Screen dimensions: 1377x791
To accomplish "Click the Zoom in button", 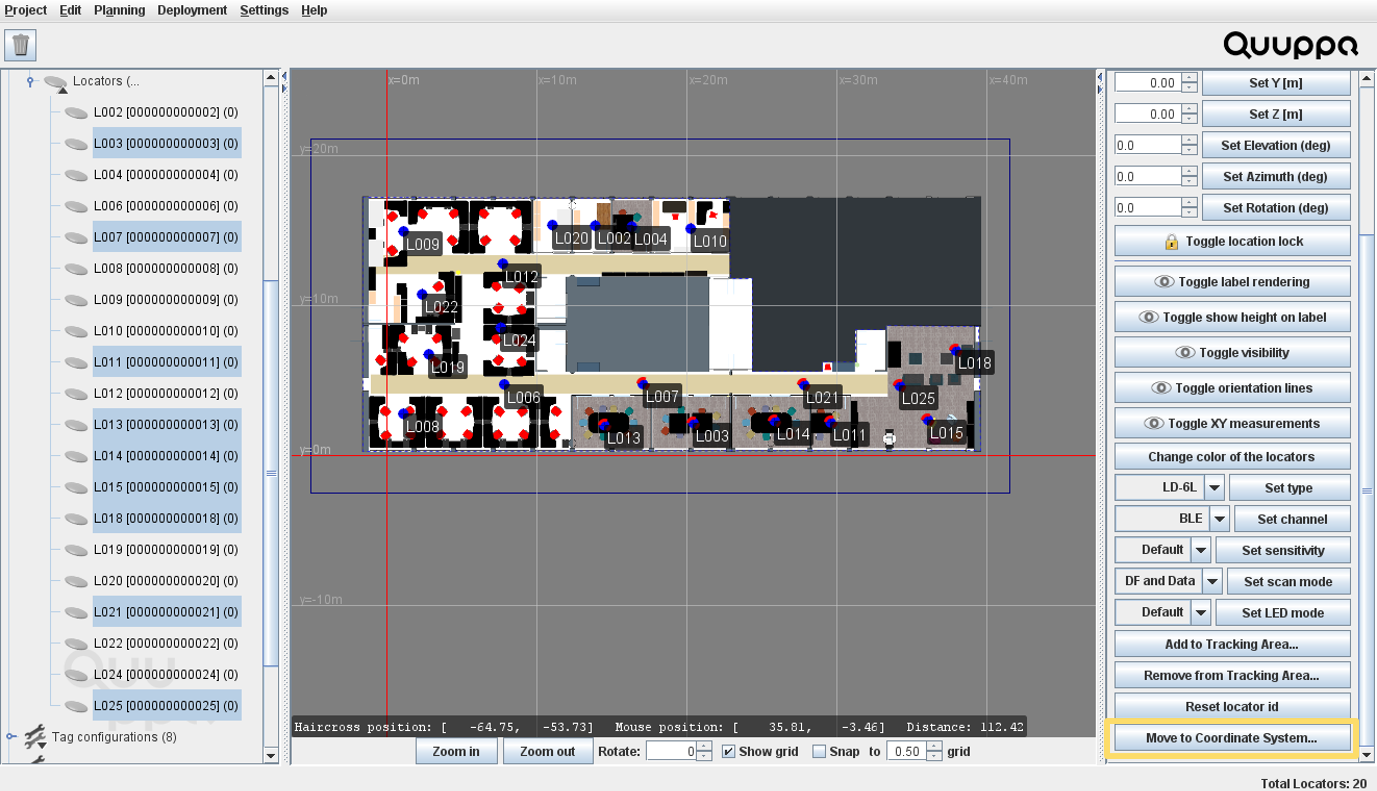I will 456,751.
